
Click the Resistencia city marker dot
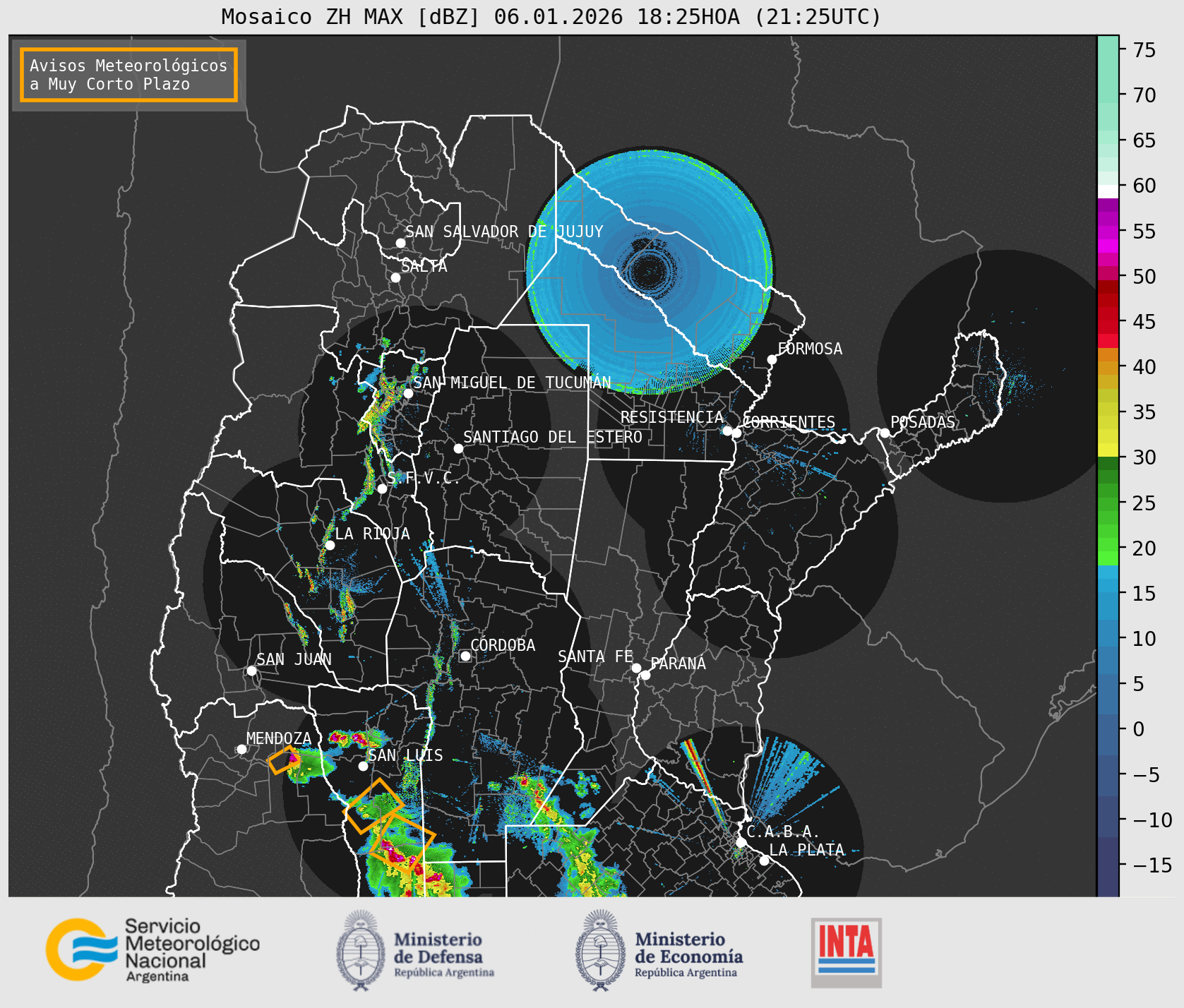(727, 431)
